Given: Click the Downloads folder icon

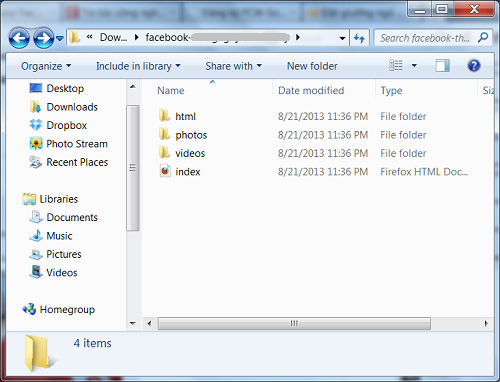Looking at the screenshot, I should pyautogui.click(x=35, y=107).
